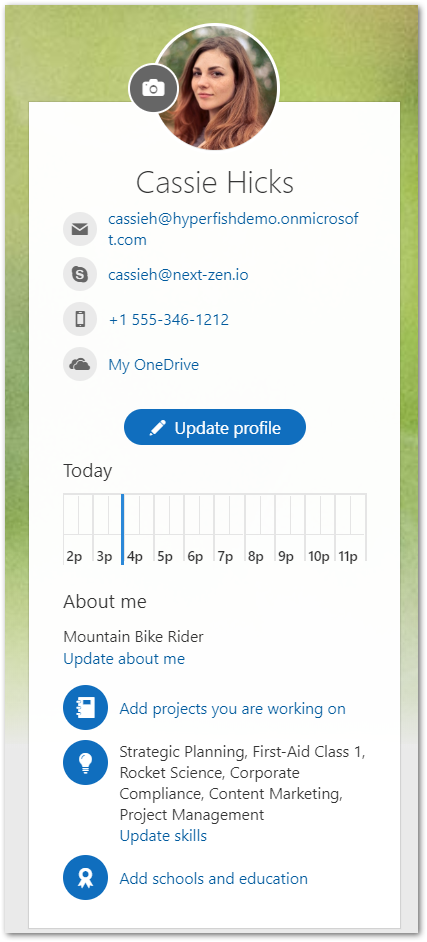Click the blue current-time marker in Today calendar
Viewport: 427px width, 942px height.
(x=123, y=529)
